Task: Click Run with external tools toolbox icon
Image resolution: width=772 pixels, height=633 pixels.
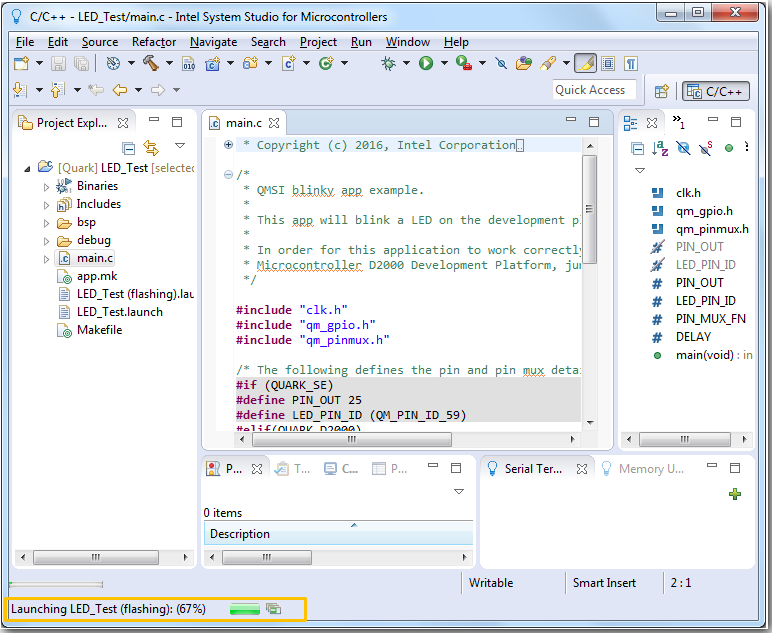Action: click(x=464, y=63)
